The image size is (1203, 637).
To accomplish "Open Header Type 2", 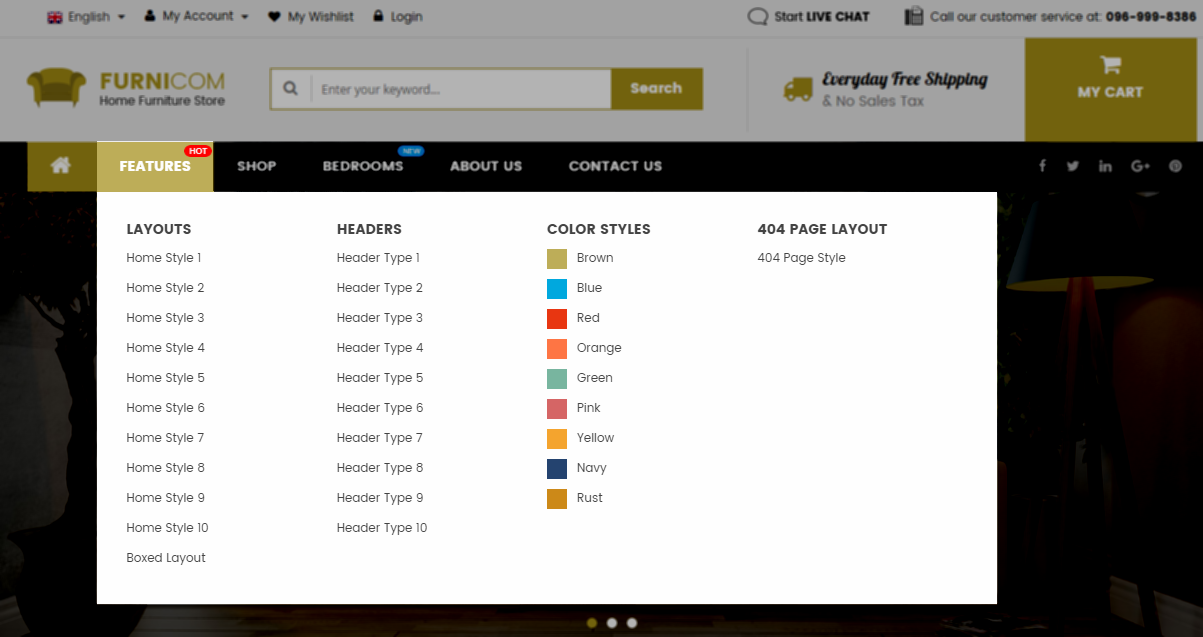I will [x=380, y=288].
